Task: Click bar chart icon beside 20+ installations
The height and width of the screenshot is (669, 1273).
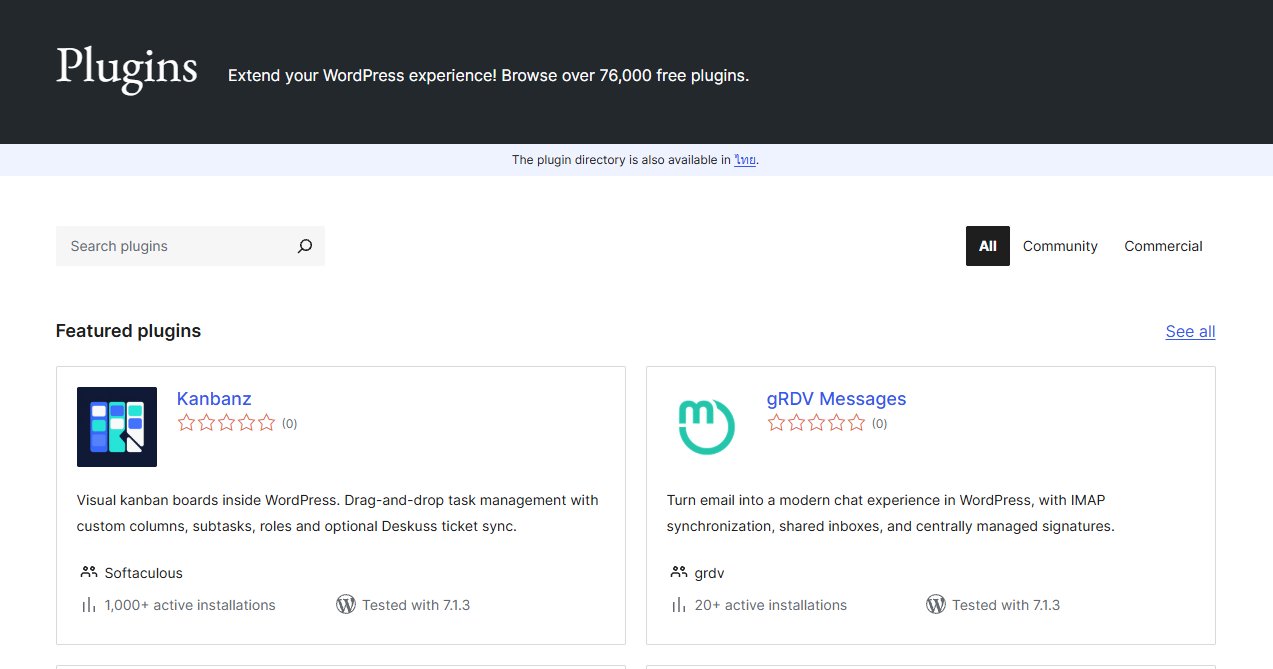Action: click(x=678, y=605)
